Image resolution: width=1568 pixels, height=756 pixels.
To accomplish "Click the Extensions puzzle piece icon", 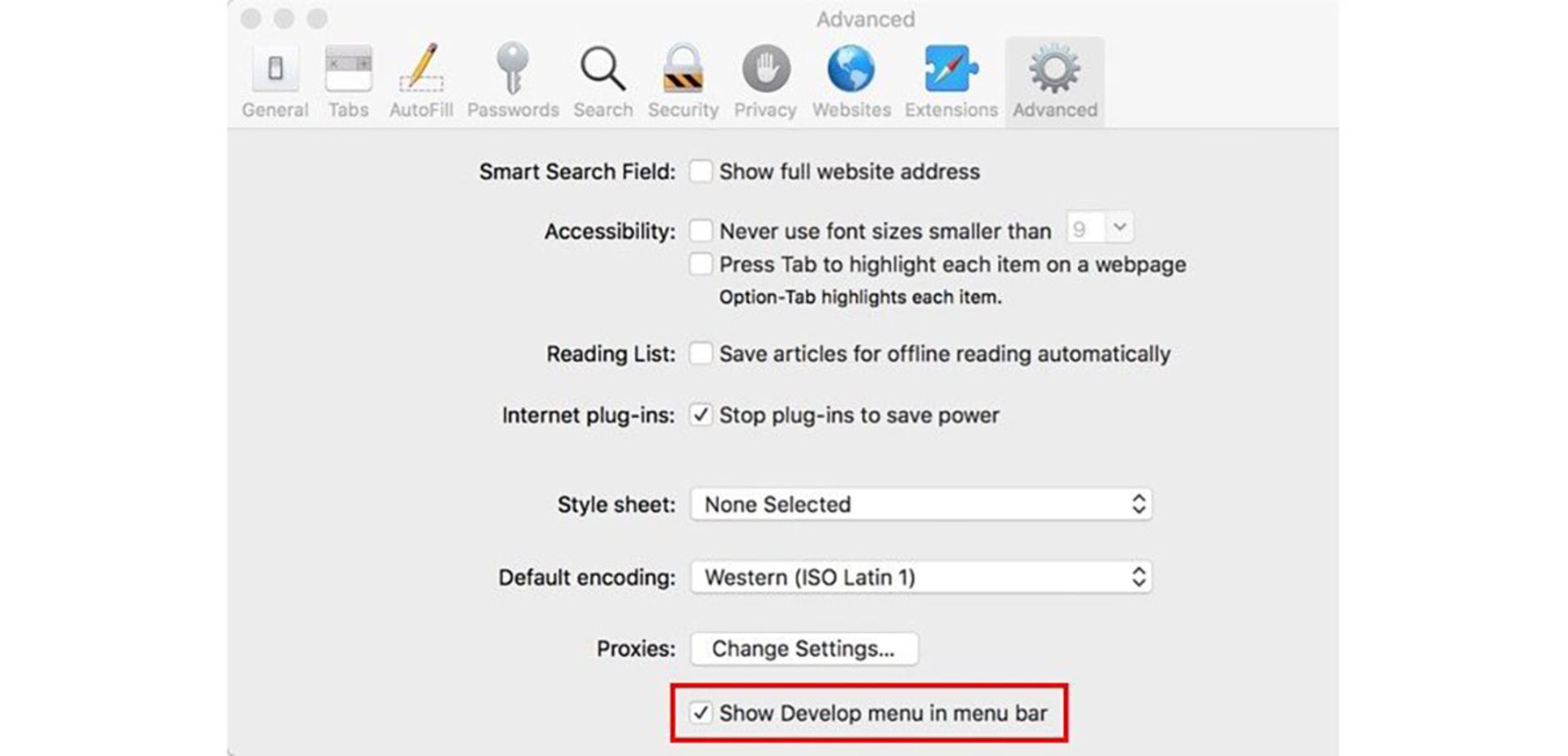I will (950, 69).
